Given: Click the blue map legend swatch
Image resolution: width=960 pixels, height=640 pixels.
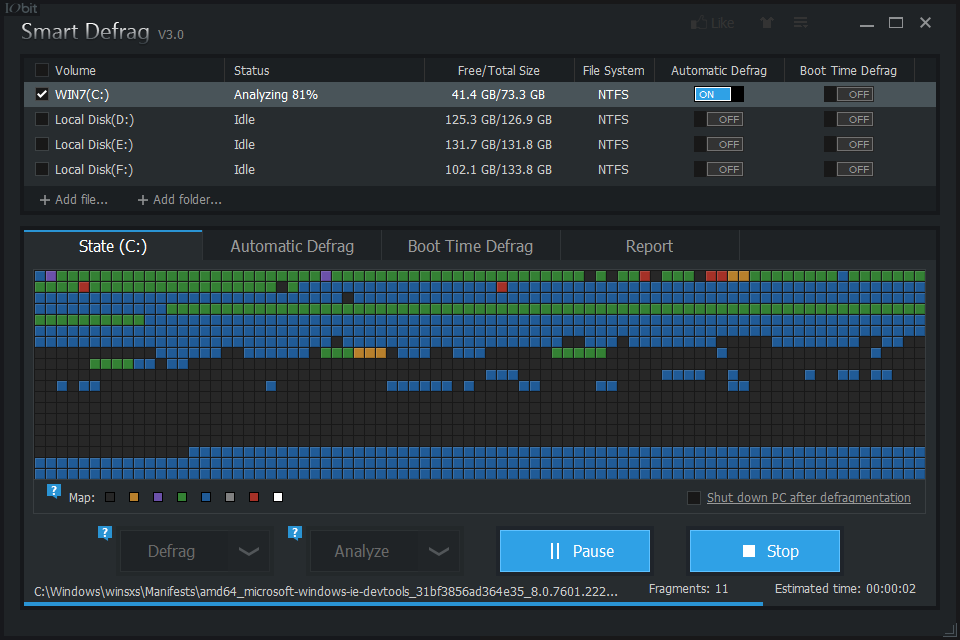Looking at the screenshot, I should (x=206, y=497).
